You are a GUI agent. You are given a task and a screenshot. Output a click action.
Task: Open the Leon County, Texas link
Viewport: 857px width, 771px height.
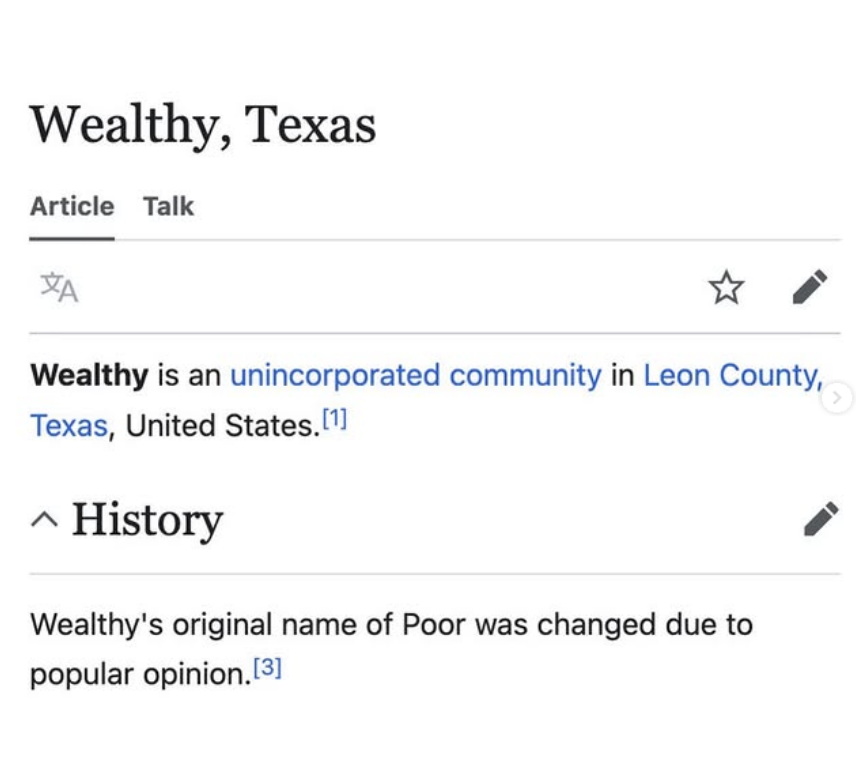(x=732, y=375)
